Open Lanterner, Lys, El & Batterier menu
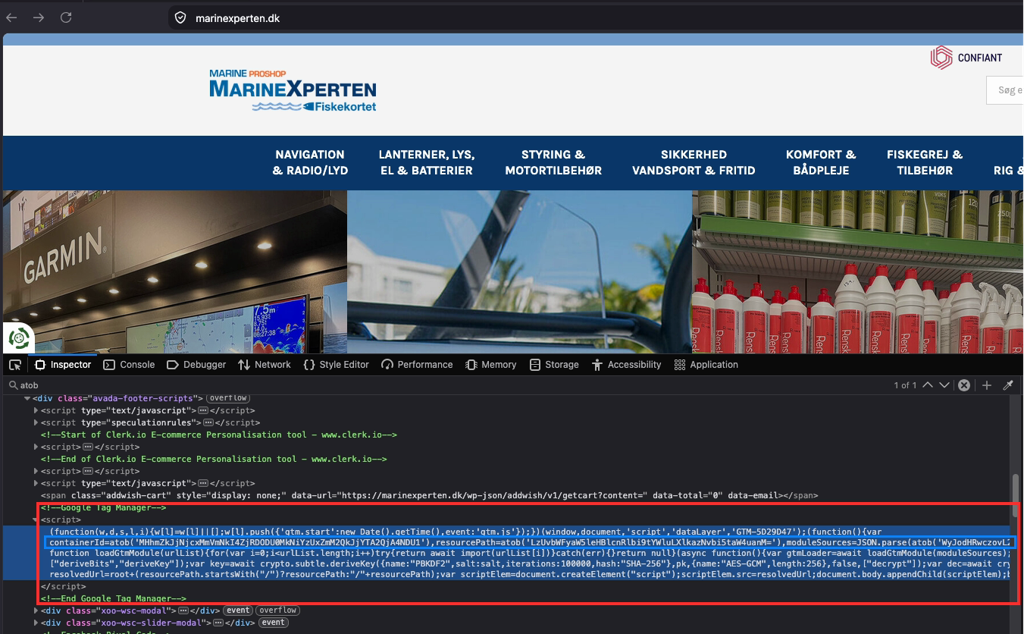Image resolution: width=1024 pixels, height=634 pixels. [x=426, y=163]
